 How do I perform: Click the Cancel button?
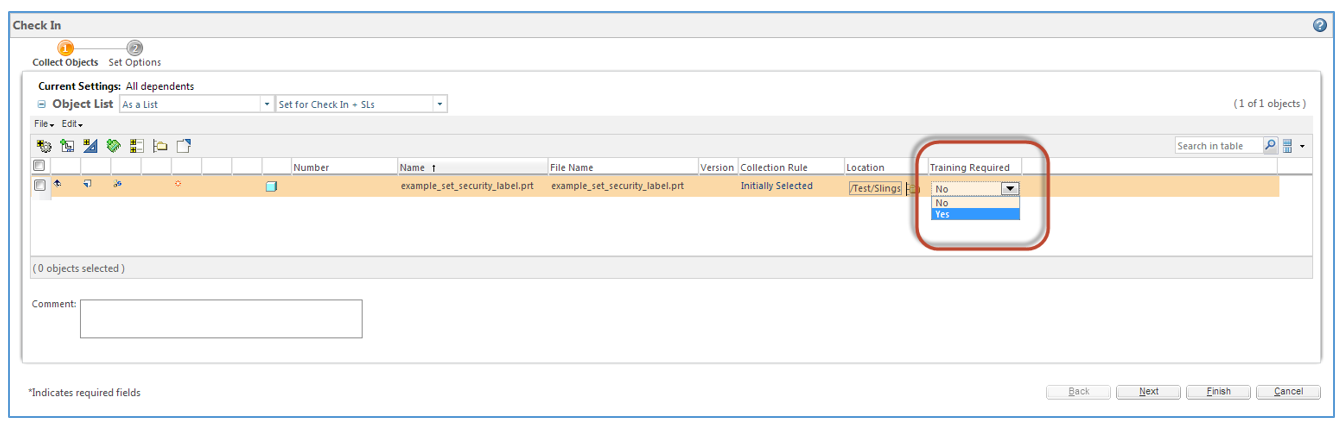1288,392
